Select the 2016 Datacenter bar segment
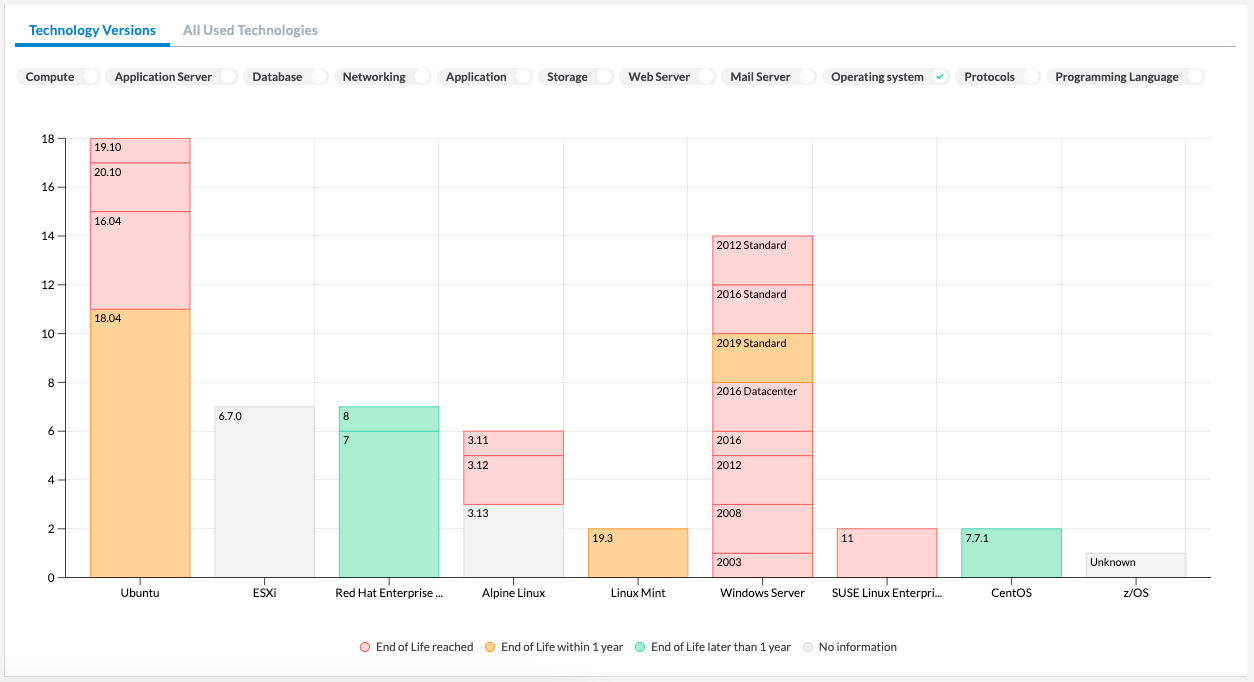 [x=762, y=407]
